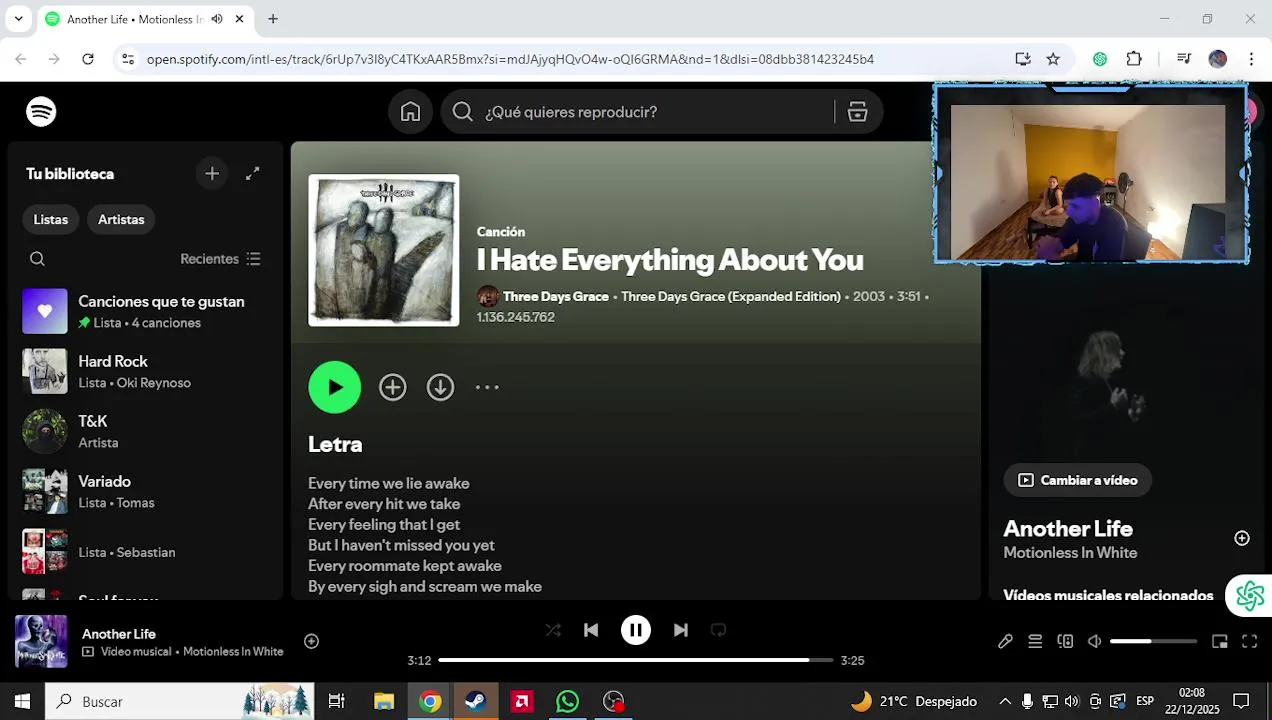This screenshot has height=720, width=1272.
Task: Open the extensions puzzle menu
Action: [1134, 59]
